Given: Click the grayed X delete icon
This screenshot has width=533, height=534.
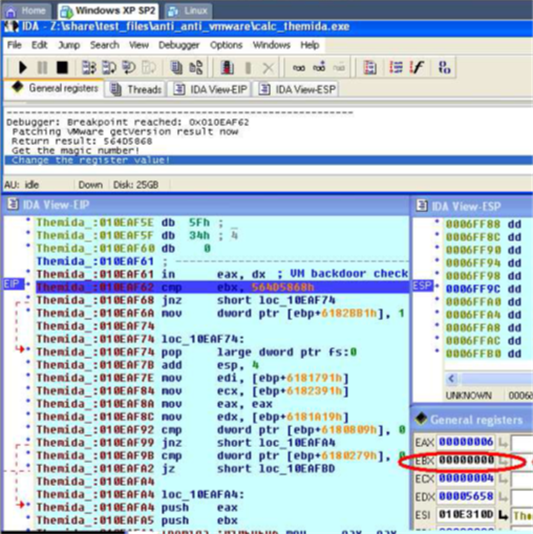Looking at the screenshot, I should pyautogui.click(x=268, y=68).
